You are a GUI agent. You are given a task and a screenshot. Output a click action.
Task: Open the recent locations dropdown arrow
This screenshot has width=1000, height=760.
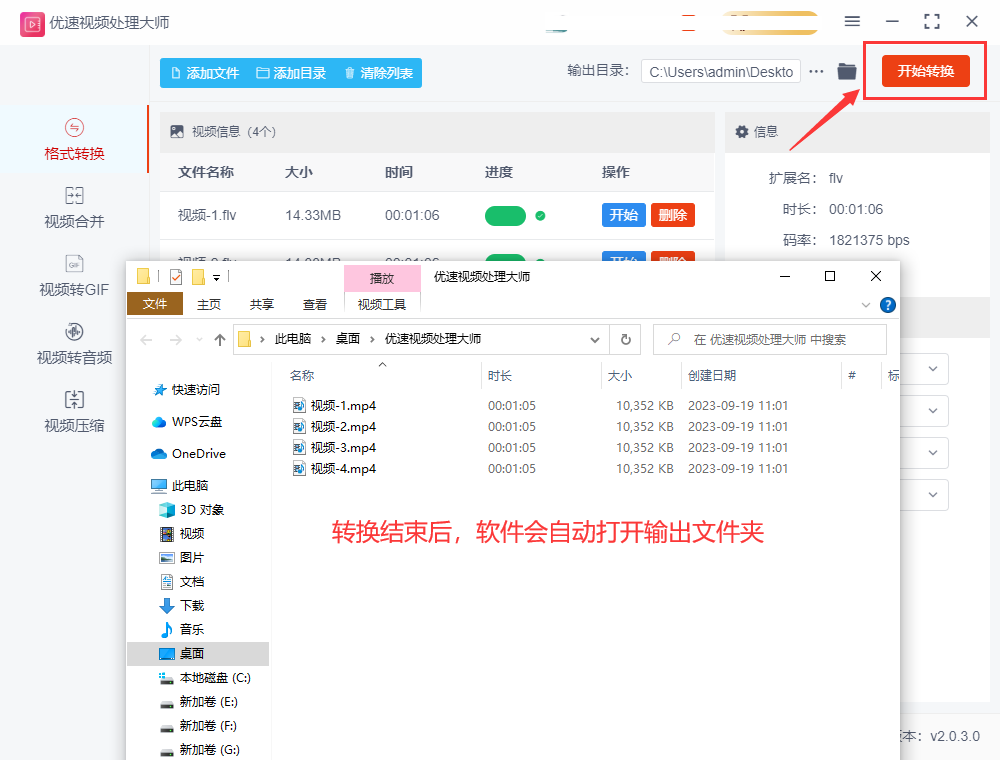click(x=200, y=340)
